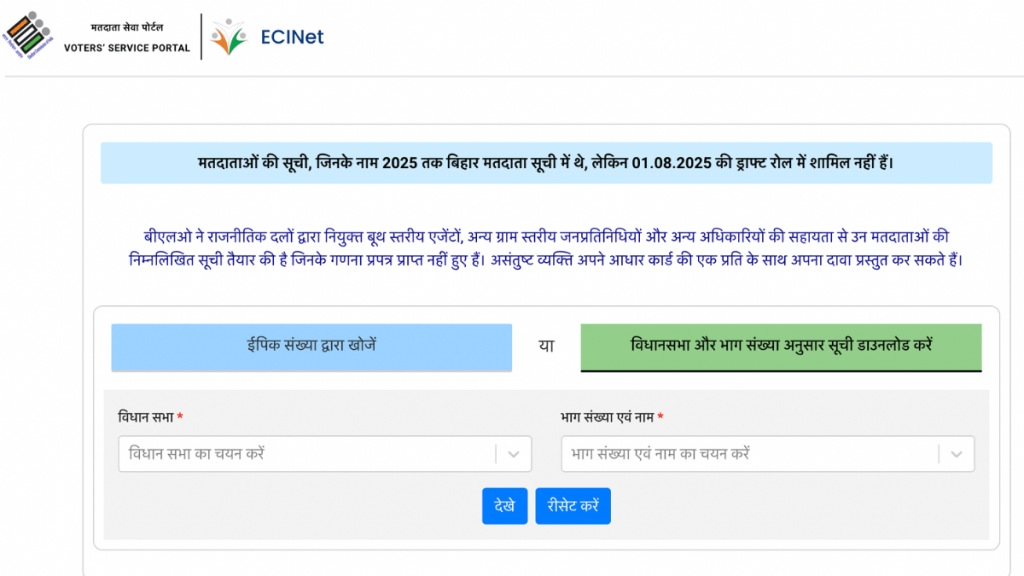The image size is (1024, 576).
Task: Click the या divider text between tabs
Action: [545, 347]
